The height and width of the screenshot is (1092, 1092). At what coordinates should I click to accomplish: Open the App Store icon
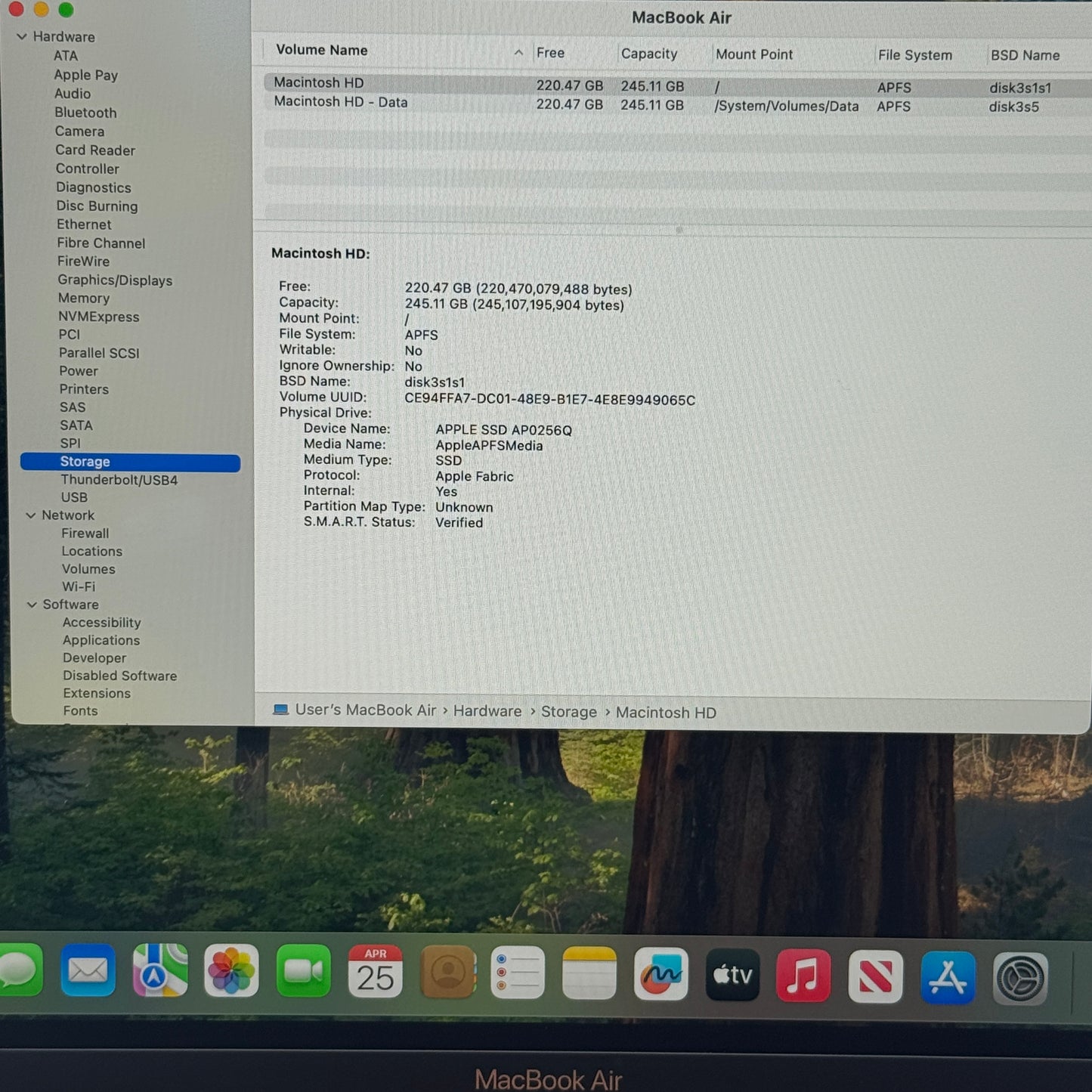(x=948, y=978)
